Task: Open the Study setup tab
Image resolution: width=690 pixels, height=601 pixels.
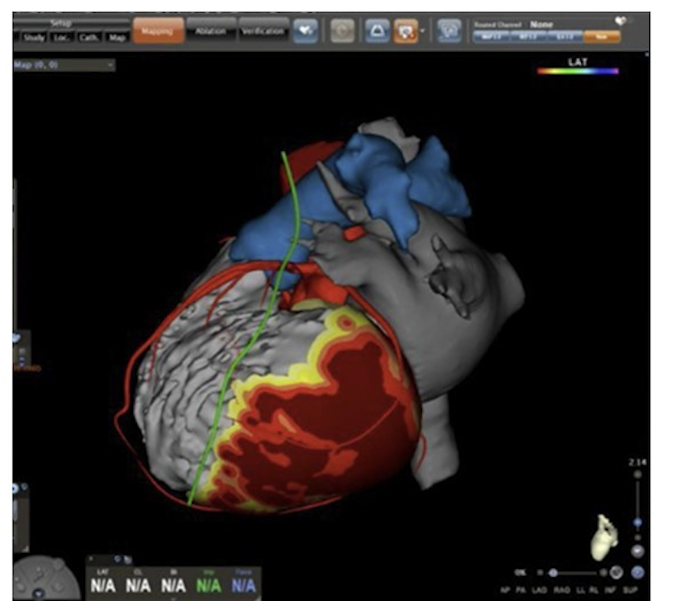Action: tap(33, 37)
